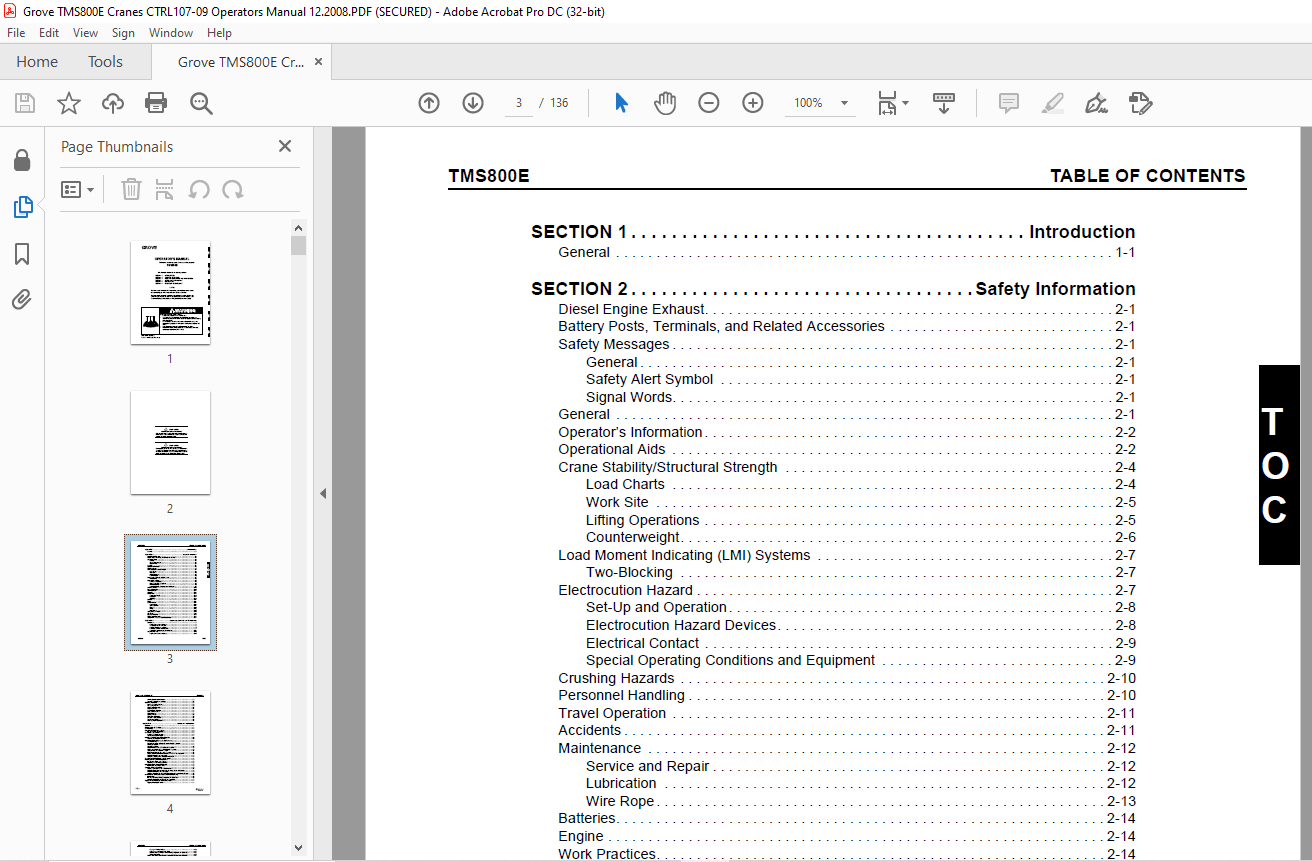Open the Sign menu

(x=123, y=33)
